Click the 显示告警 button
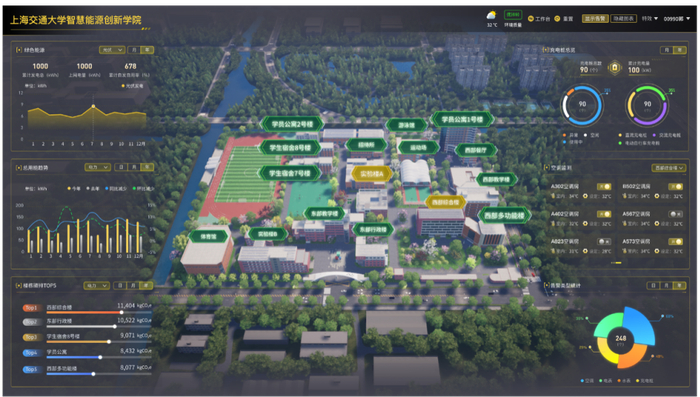 [595, 18]
